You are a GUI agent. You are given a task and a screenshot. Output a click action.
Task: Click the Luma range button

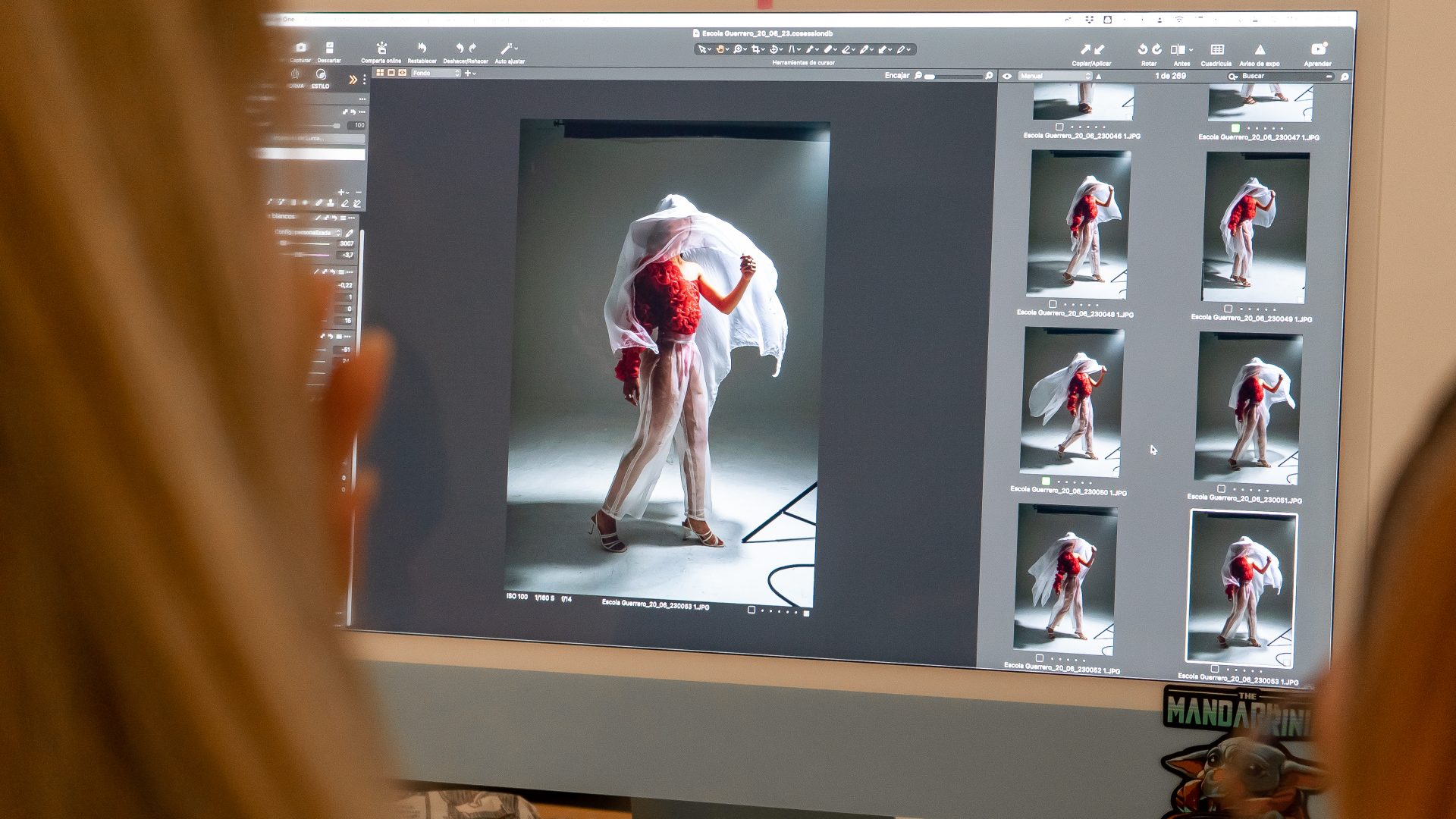pos(316,138)
